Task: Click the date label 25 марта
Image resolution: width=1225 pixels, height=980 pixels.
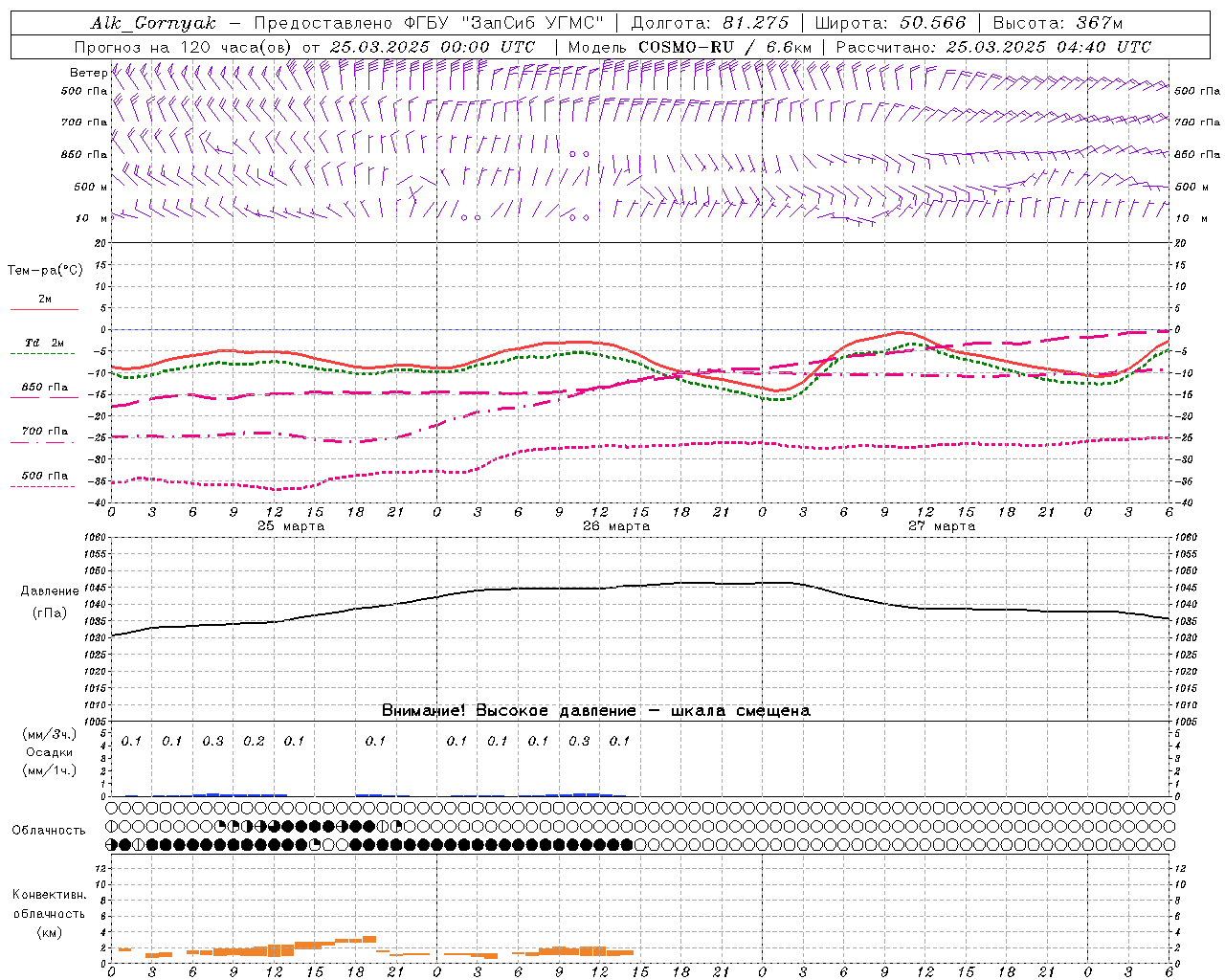Action: click(291, 525)
